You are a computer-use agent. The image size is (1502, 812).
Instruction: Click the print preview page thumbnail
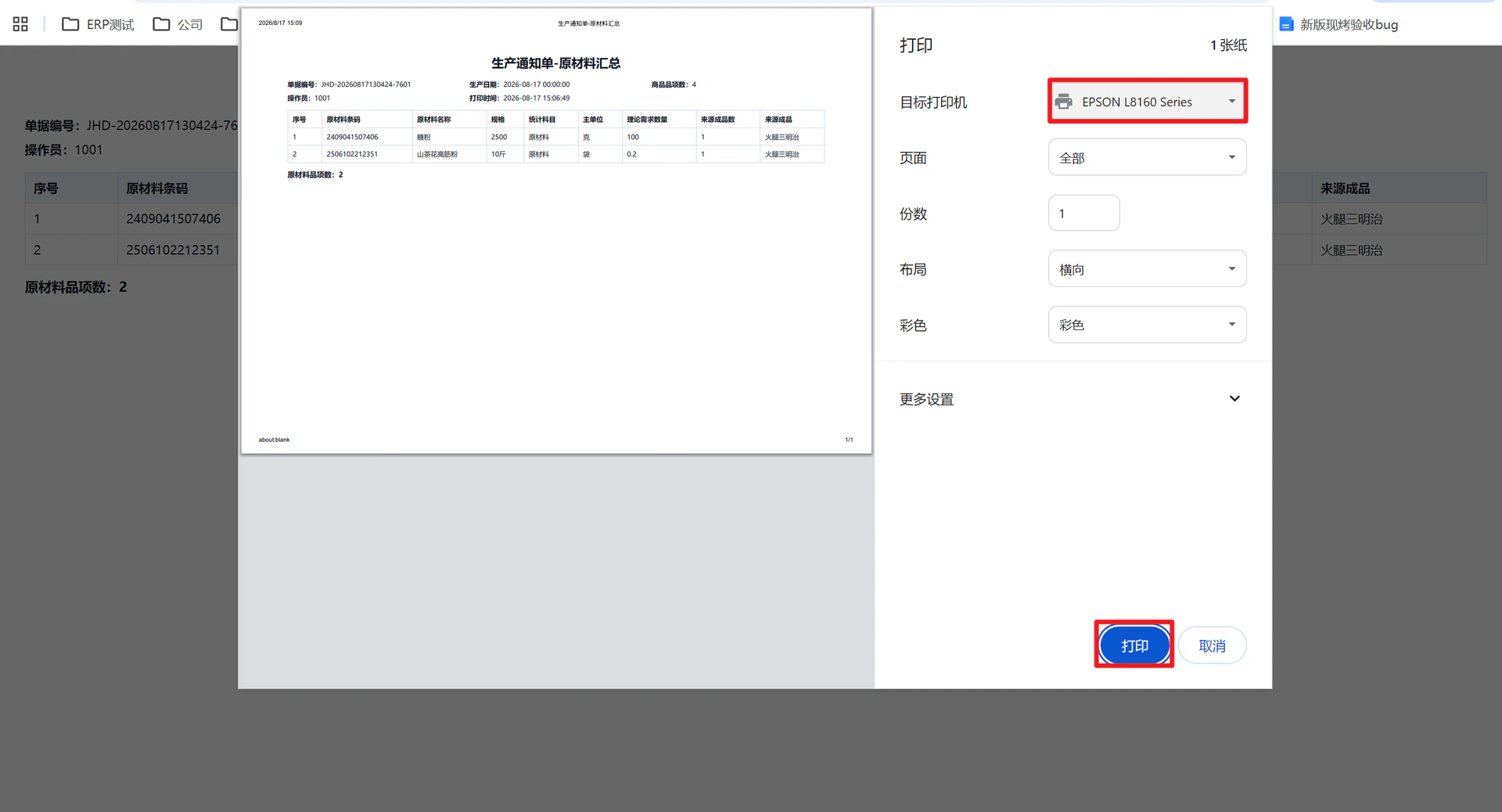coord(556,231)
